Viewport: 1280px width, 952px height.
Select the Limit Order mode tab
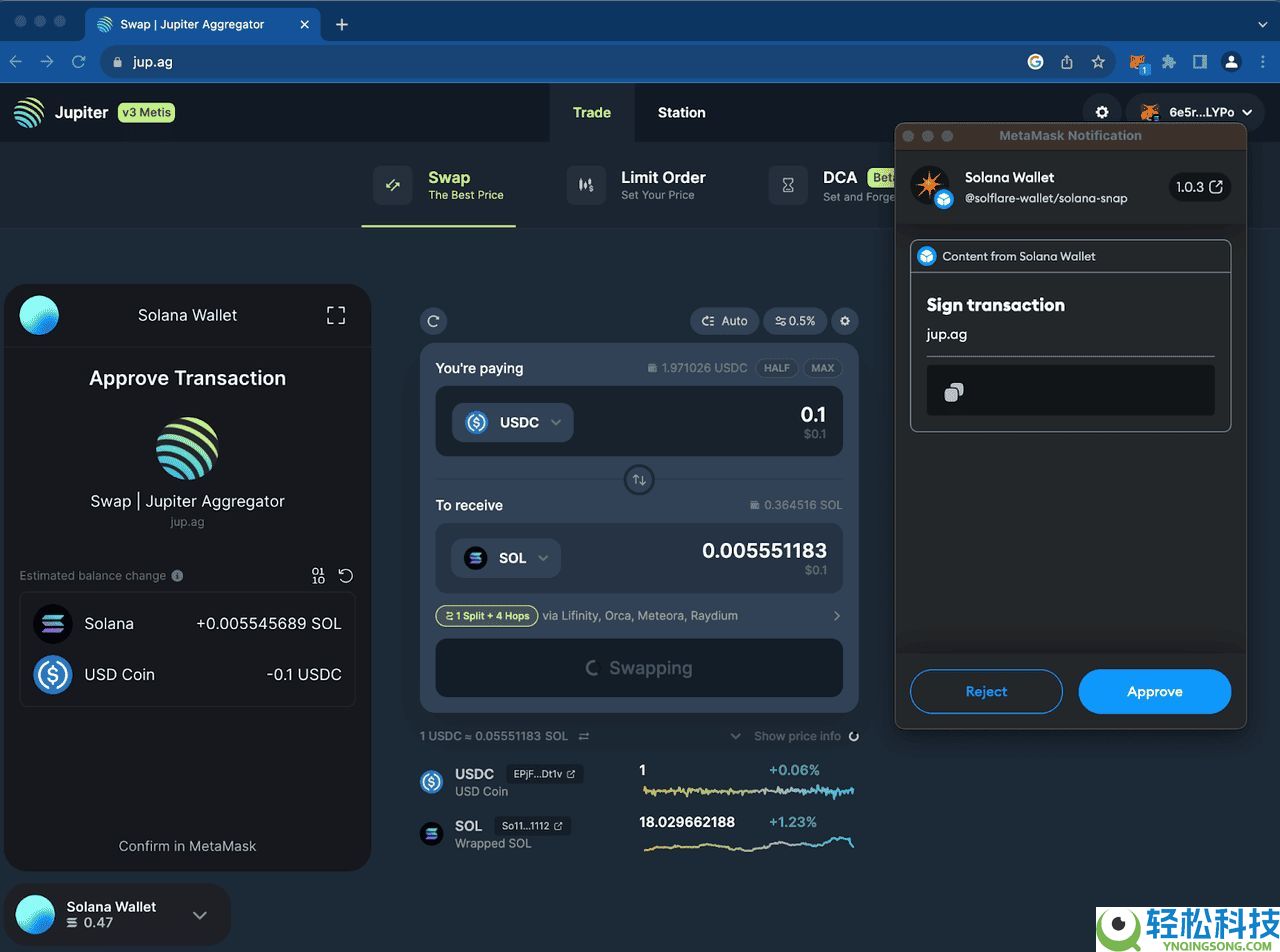pyautogui.click(x=636, y=185)
